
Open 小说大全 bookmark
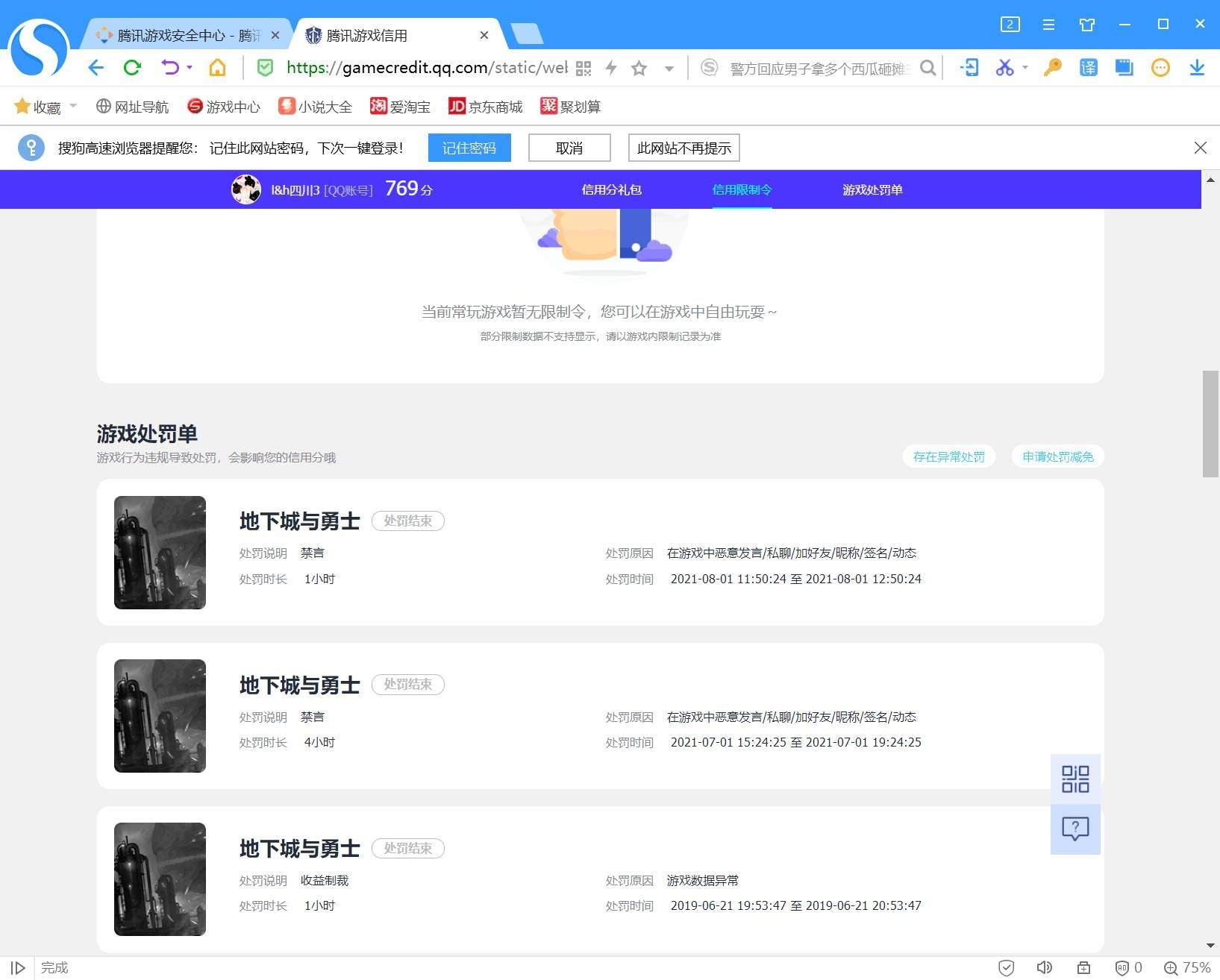(x=315, y=107)
